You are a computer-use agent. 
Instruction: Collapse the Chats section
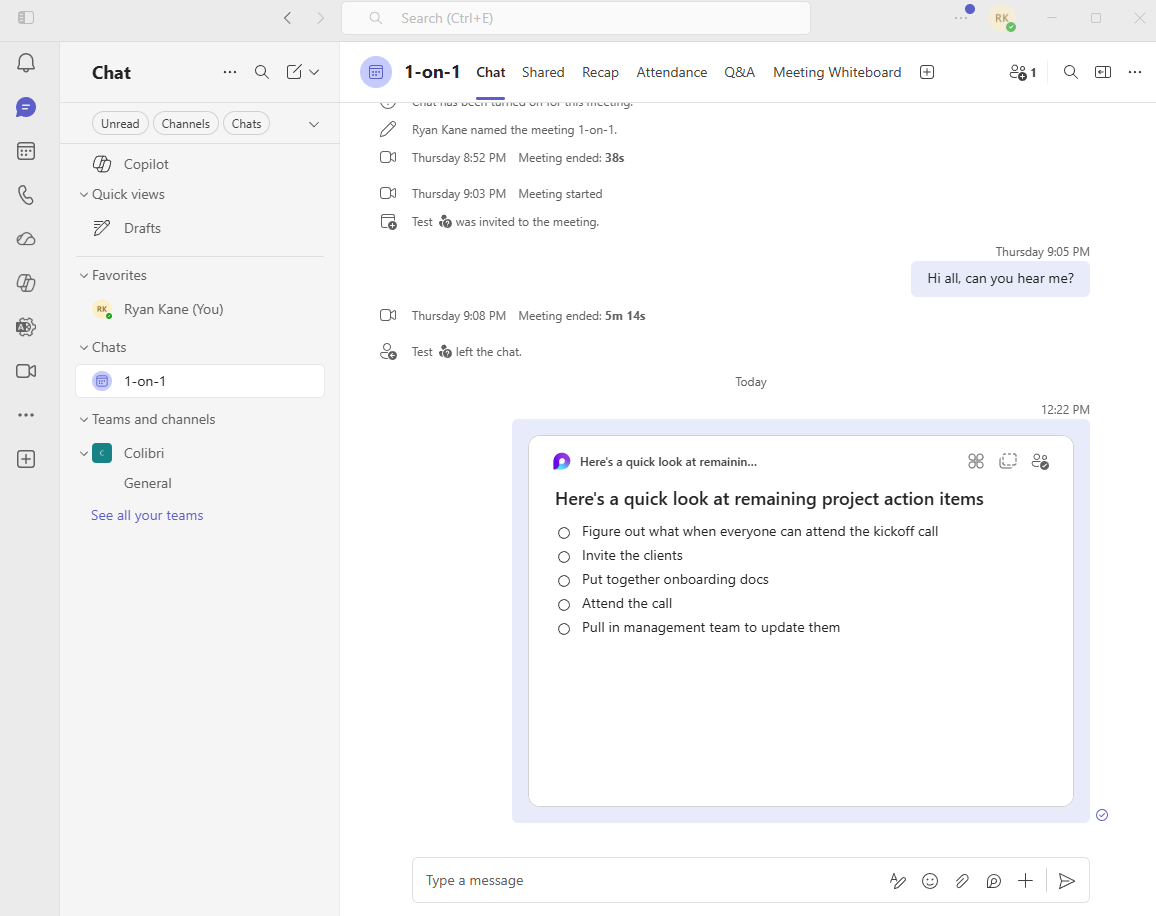click(84, 347)
